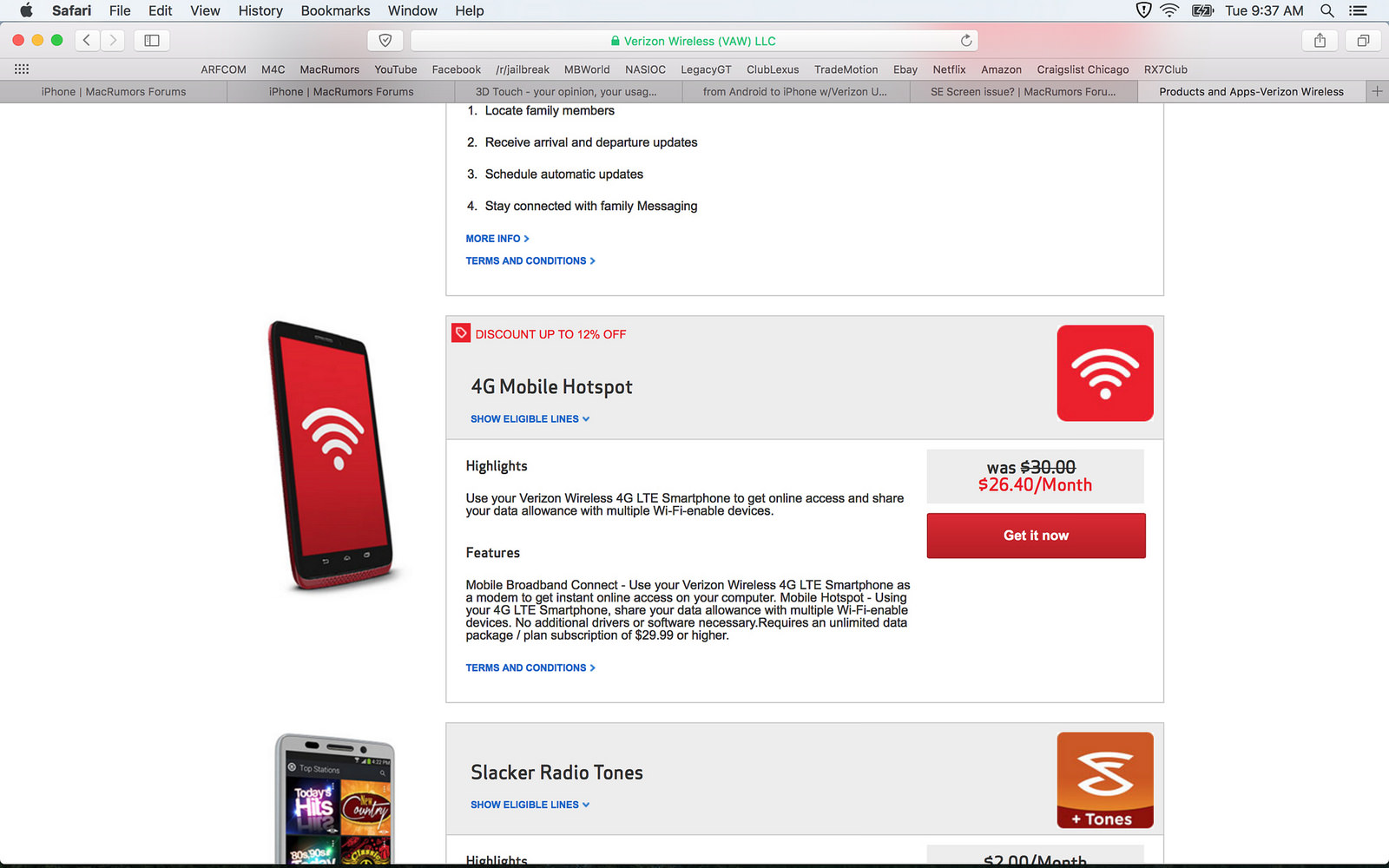The image size is (1389, 868).
Task: Click the Slacker Radio phone image
Action: click(335, 799)
